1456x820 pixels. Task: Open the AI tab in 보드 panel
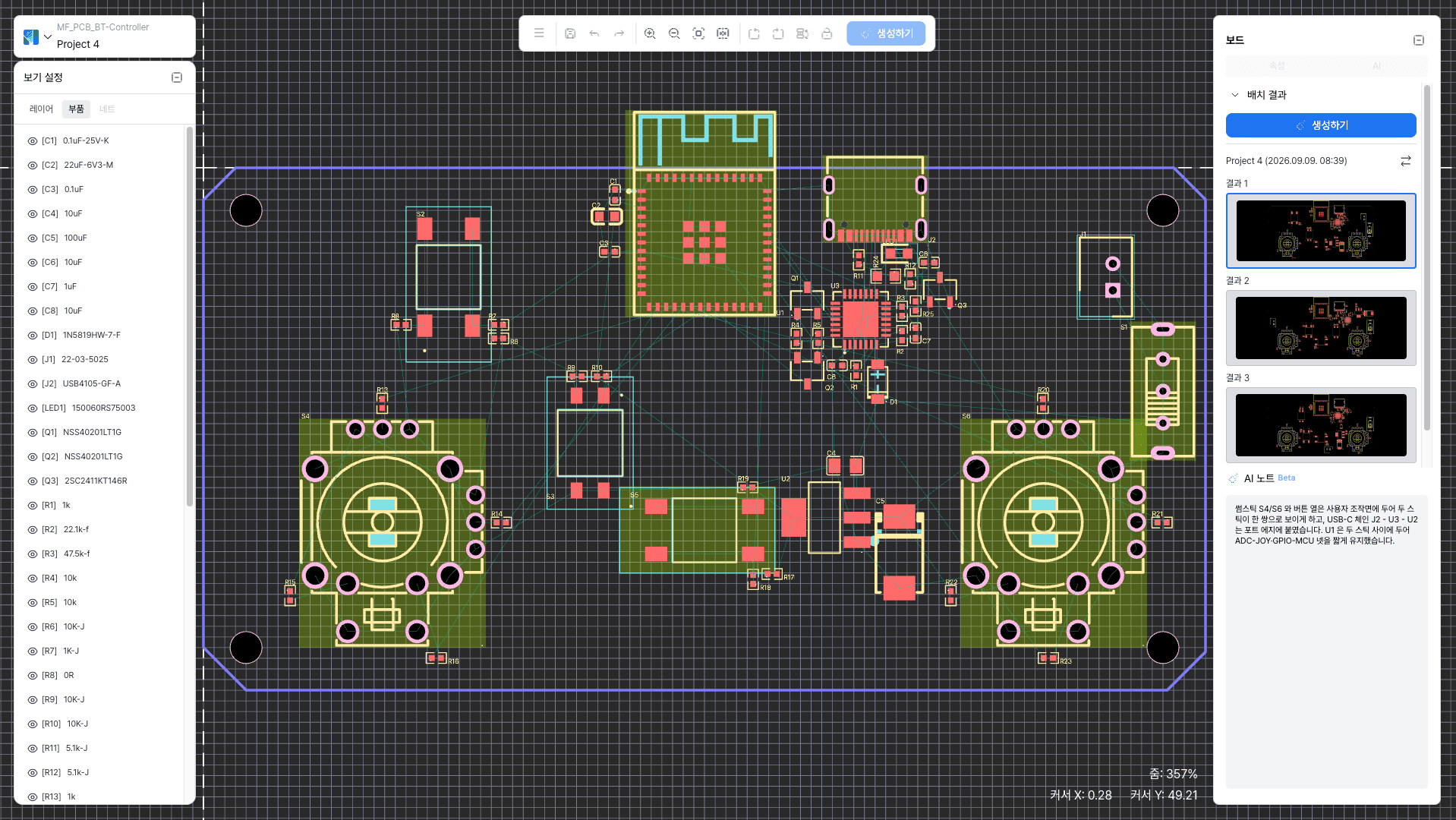click(x=1376, y=66)
